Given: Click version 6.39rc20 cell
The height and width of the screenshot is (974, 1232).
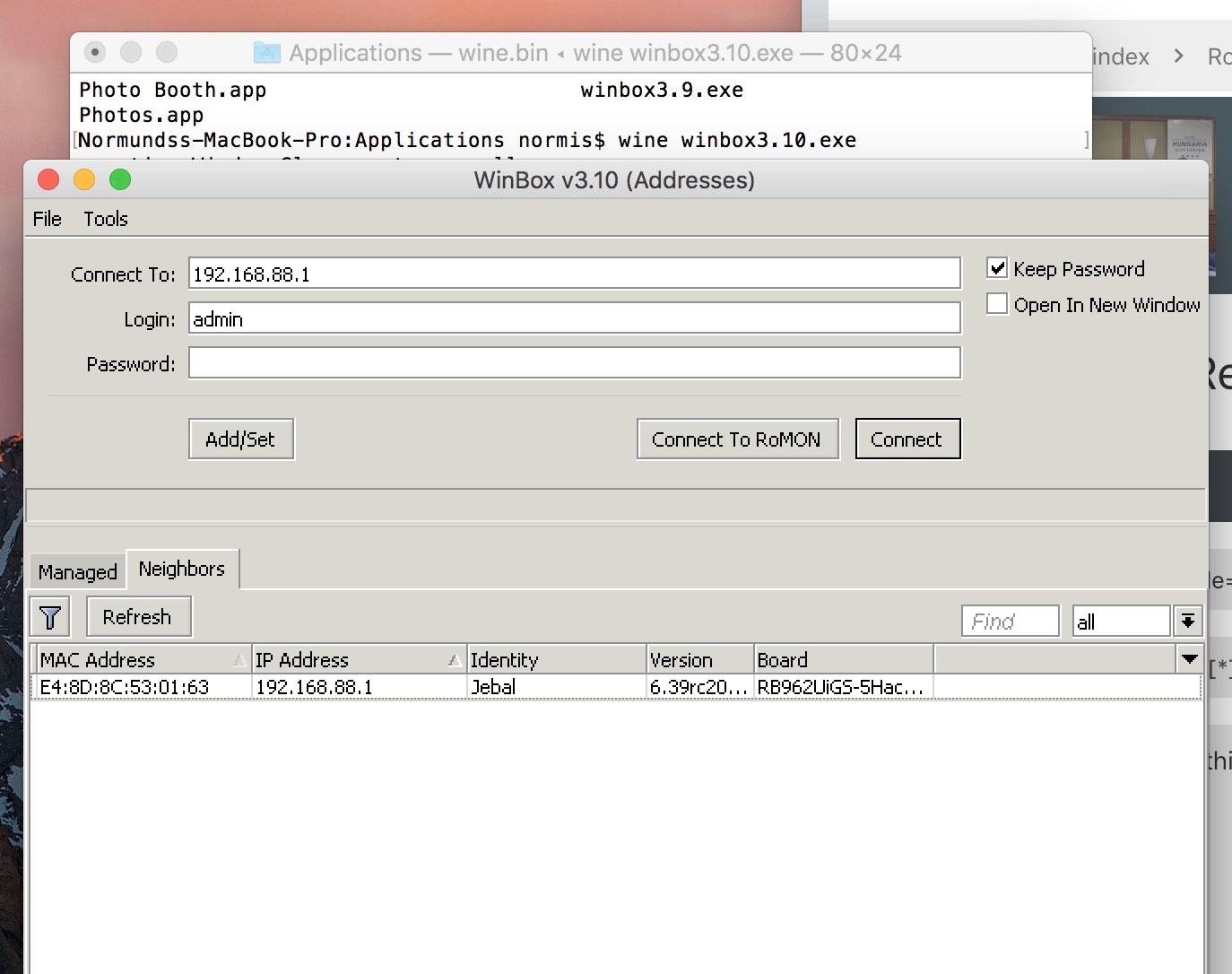Looking at the screenshot, I should click(x=698, y=687).
